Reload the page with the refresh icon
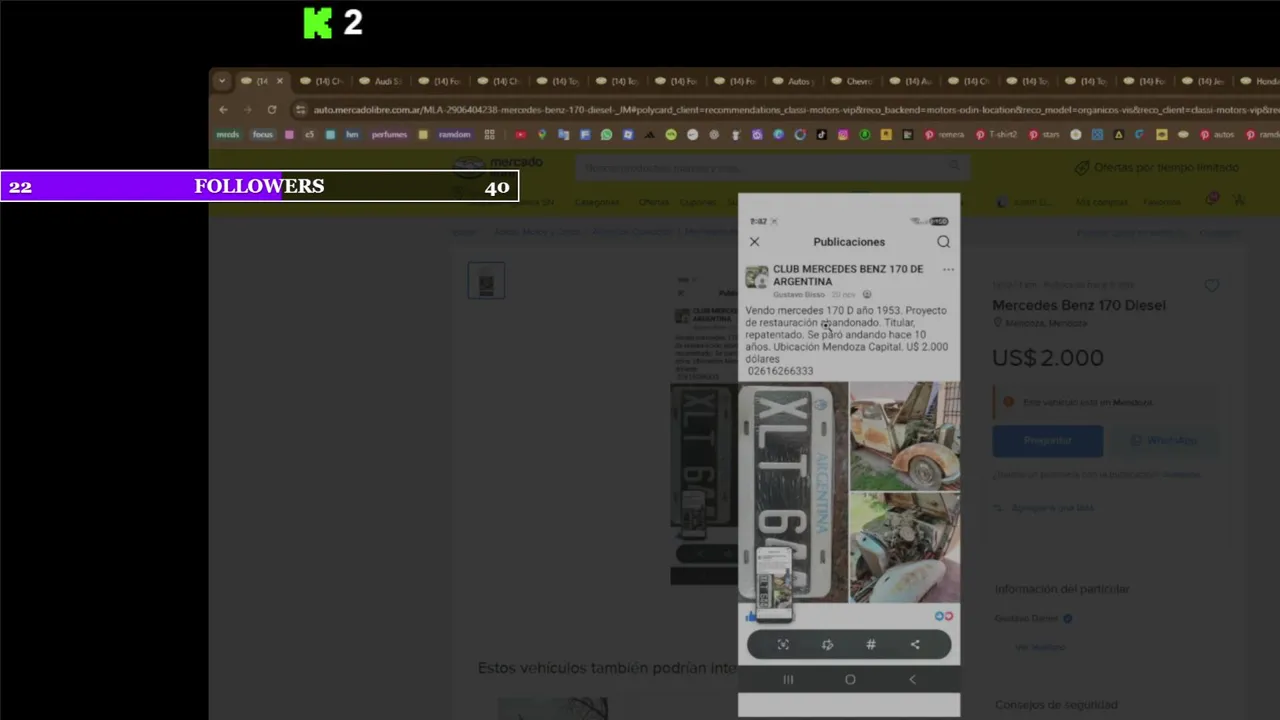 click(x=271, y=110)
